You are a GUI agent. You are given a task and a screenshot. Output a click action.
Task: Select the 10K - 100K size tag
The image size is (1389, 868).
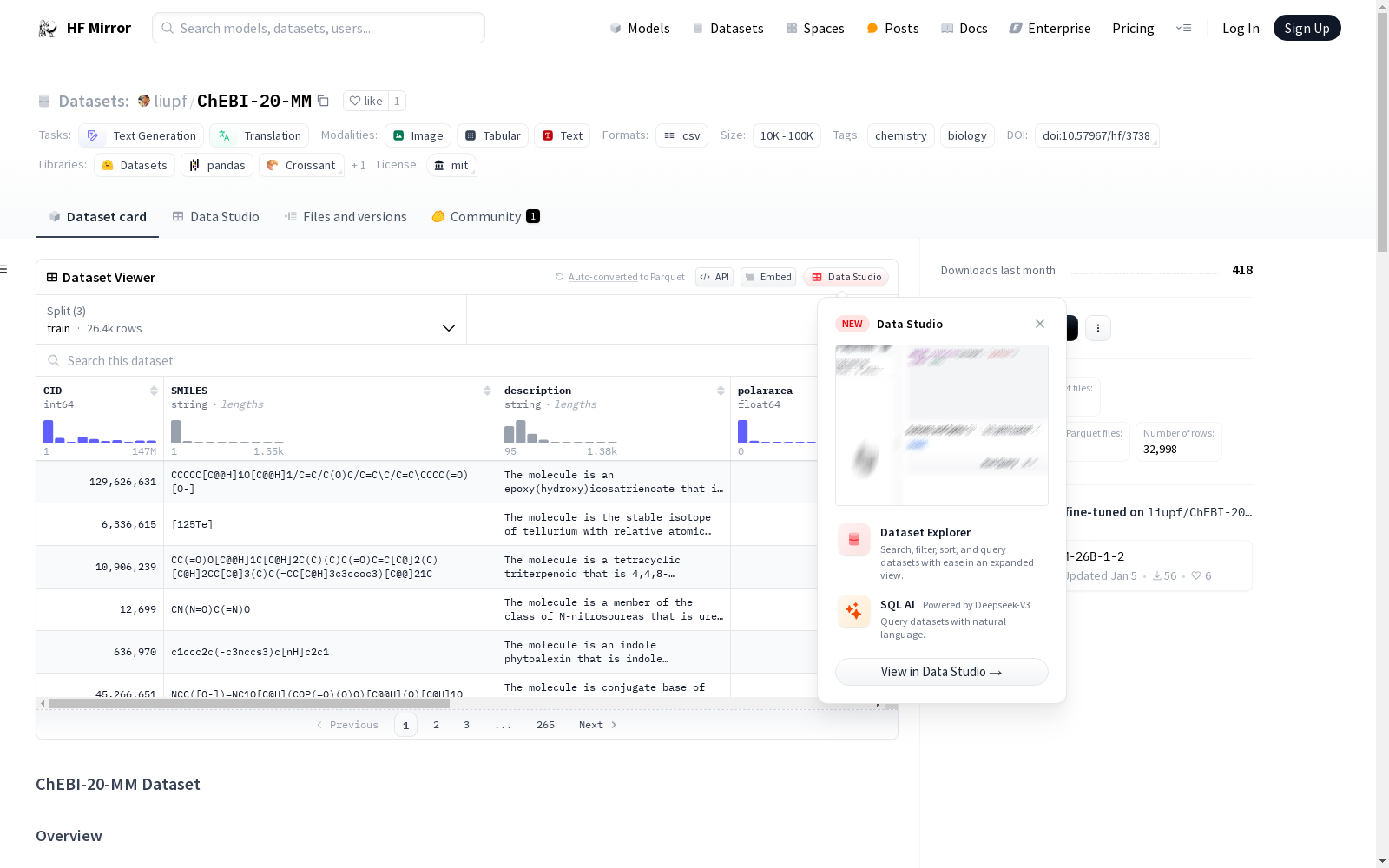787,135
